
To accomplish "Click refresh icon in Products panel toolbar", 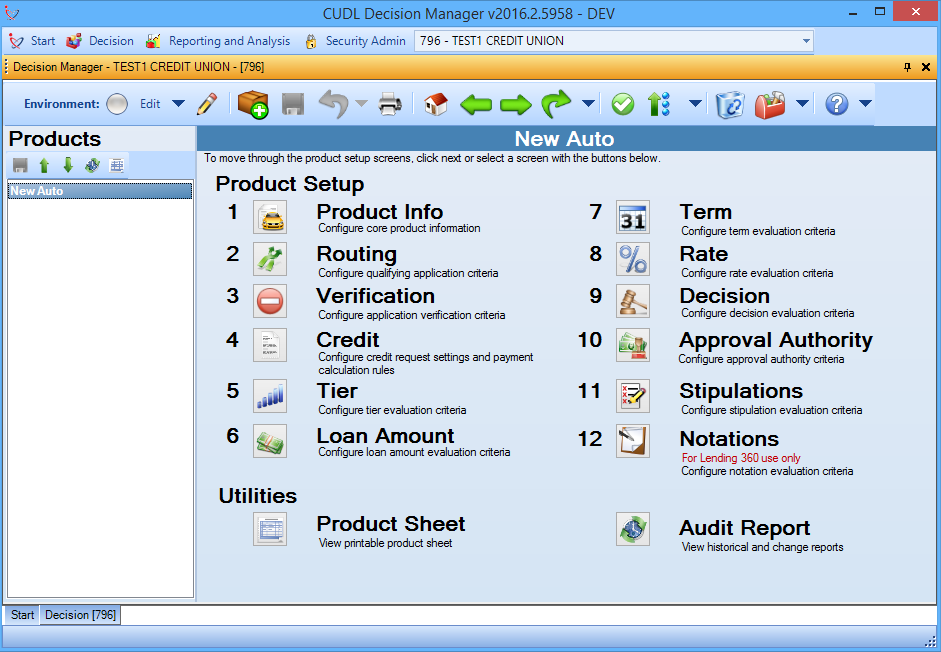I will tap(92, 165).
